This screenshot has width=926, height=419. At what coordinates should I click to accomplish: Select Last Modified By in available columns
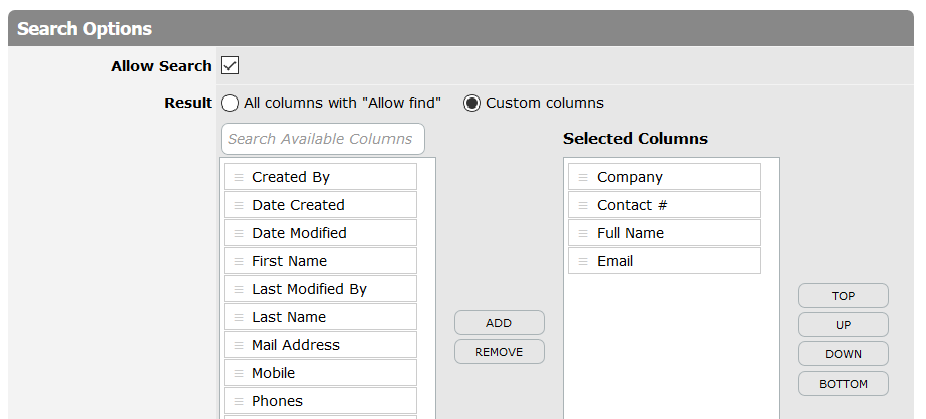(320, 289)
